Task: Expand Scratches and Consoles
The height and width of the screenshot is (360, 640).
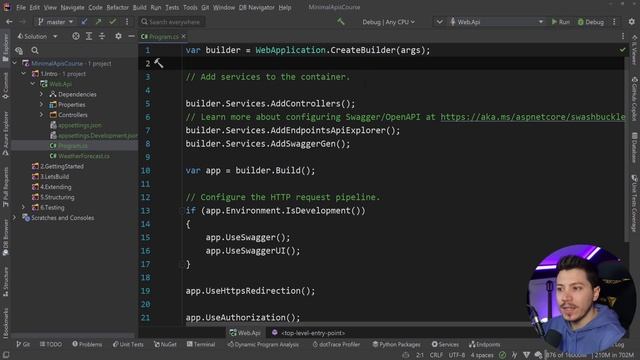Action: (15, 218)
